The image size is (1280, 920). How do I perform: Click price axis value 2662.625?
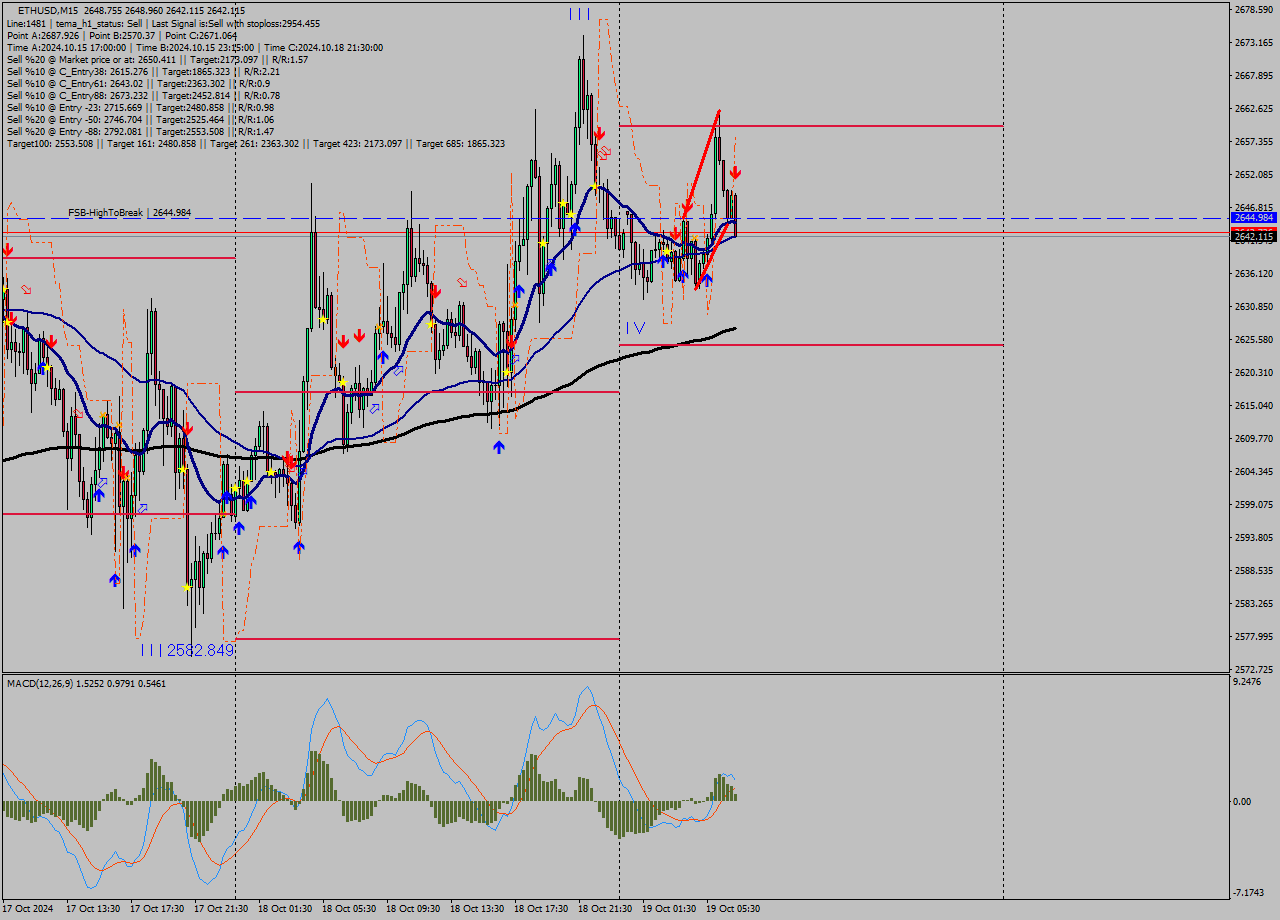(1253, 109)
